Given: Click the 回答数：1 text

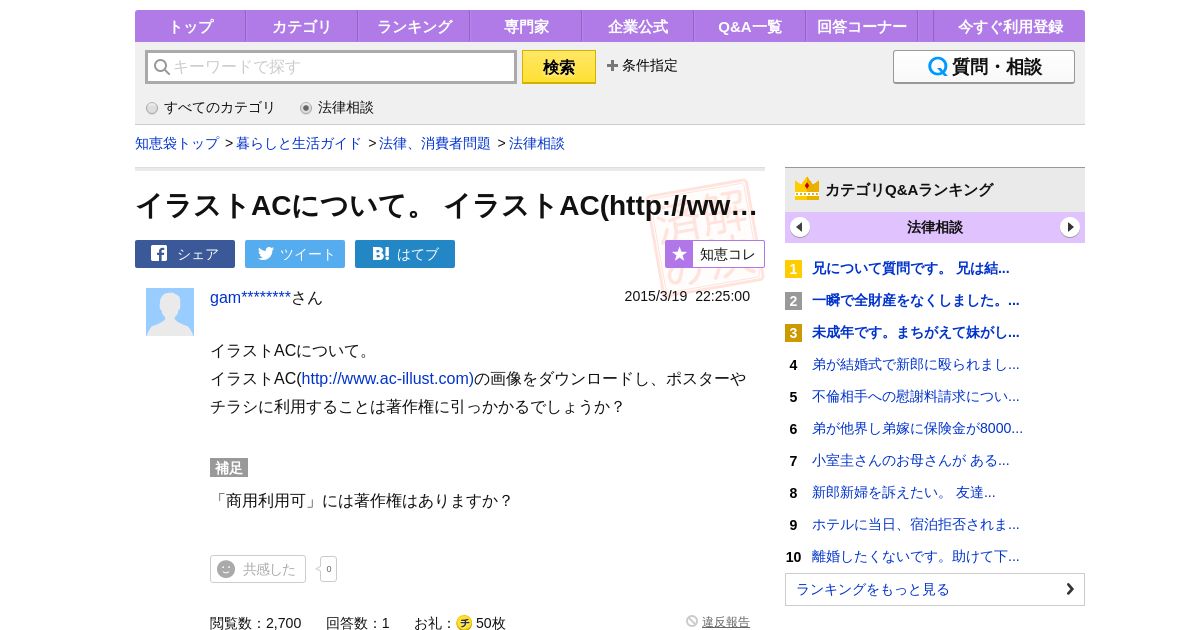Looking at the screenshot, I should 357,622.
